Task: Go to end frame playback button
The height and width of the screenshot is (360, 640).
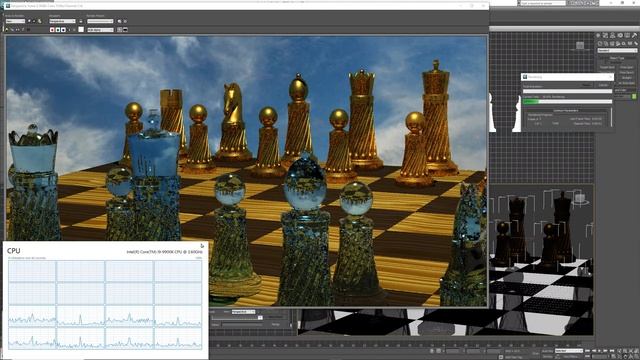Action: 611,351
